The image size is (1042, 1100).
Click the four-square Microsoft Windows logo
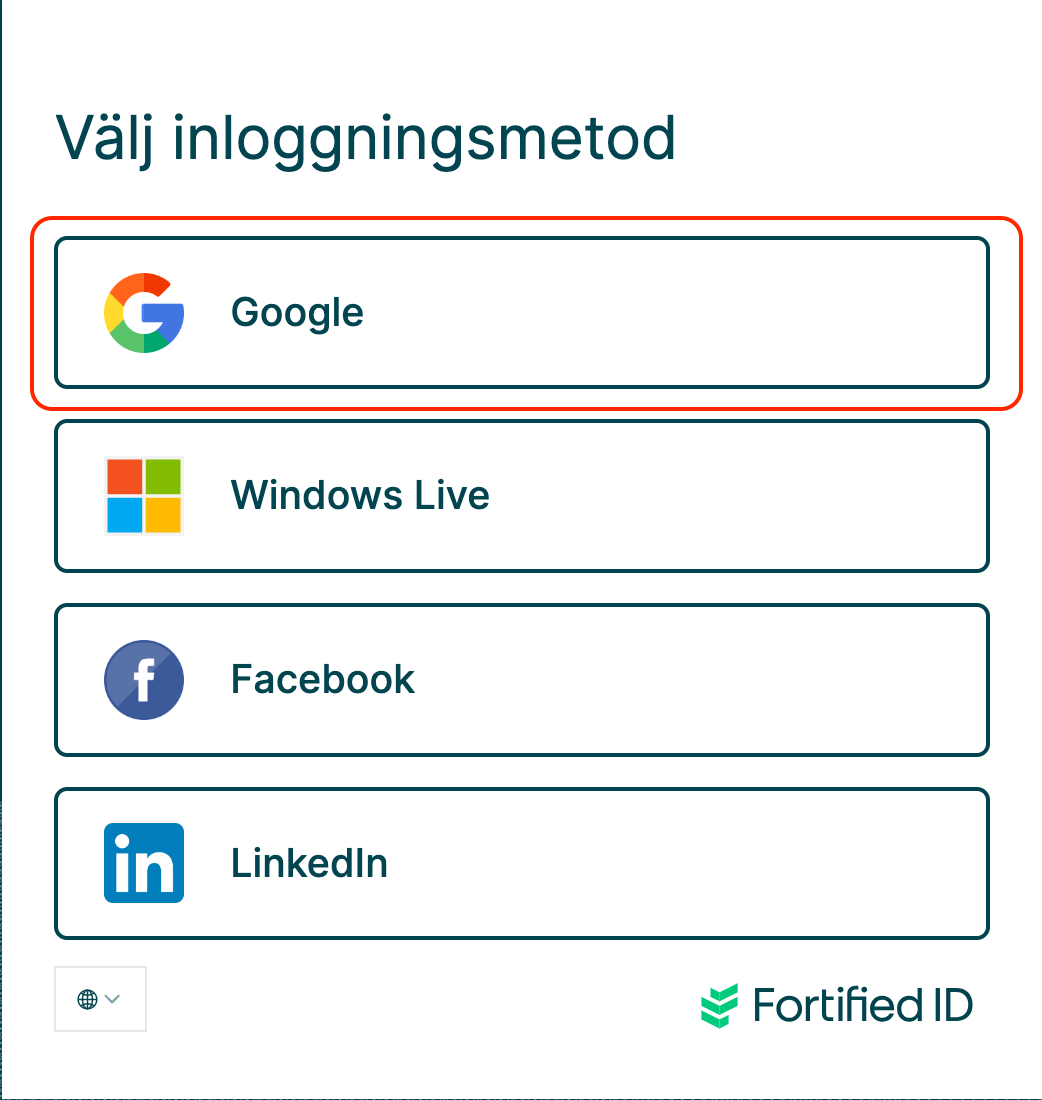point(144,496)
